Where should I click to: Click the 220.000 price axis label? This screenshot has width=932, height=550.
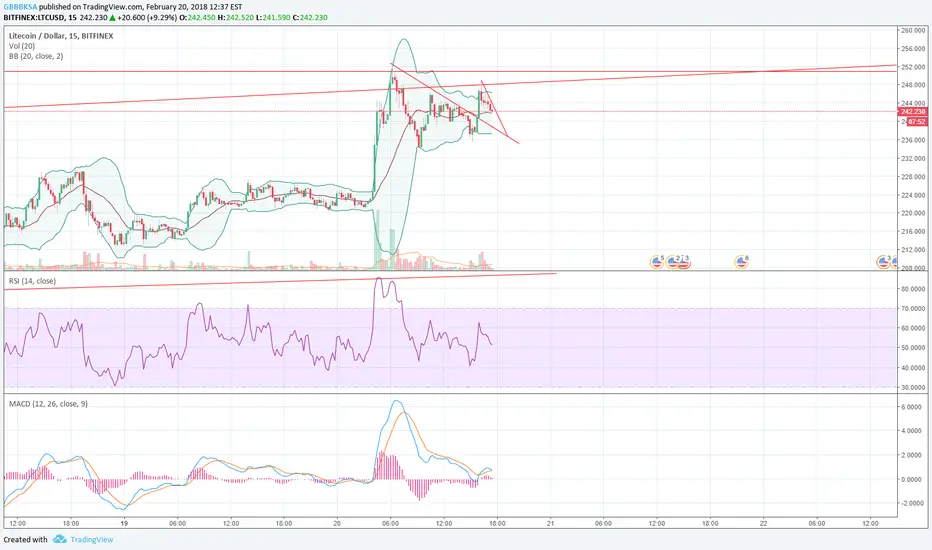pos(913,213)
